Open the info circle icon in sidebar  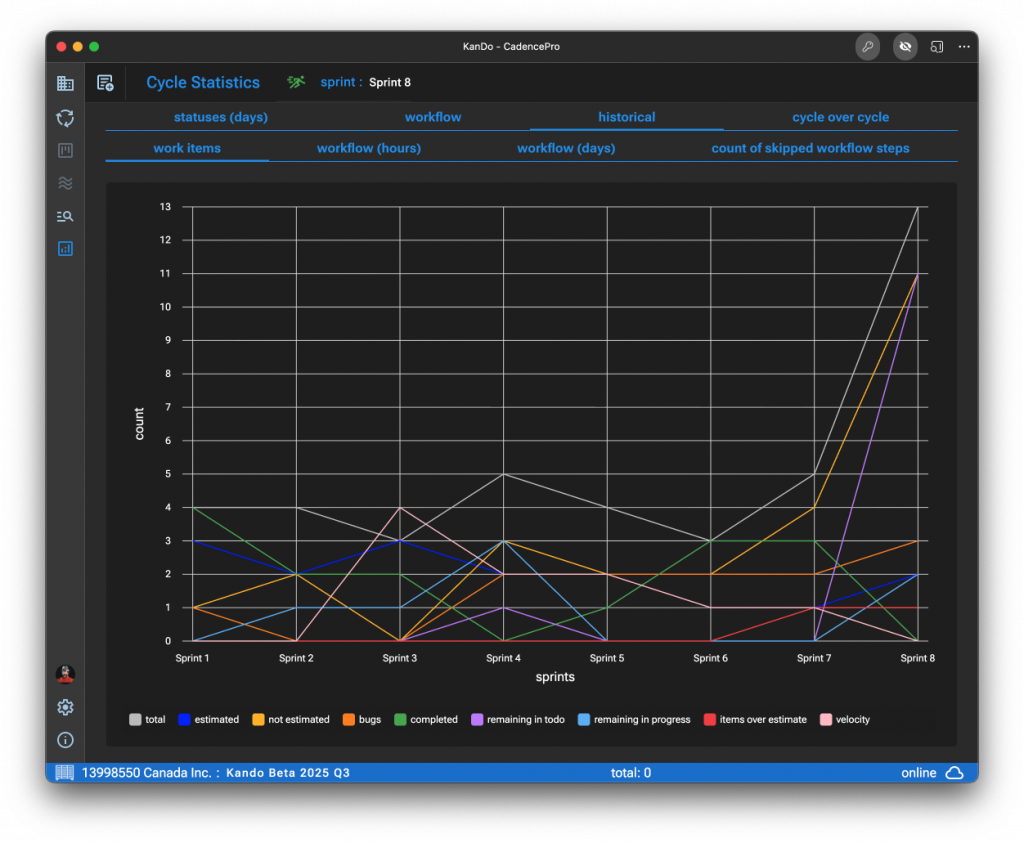click(65, 740)
